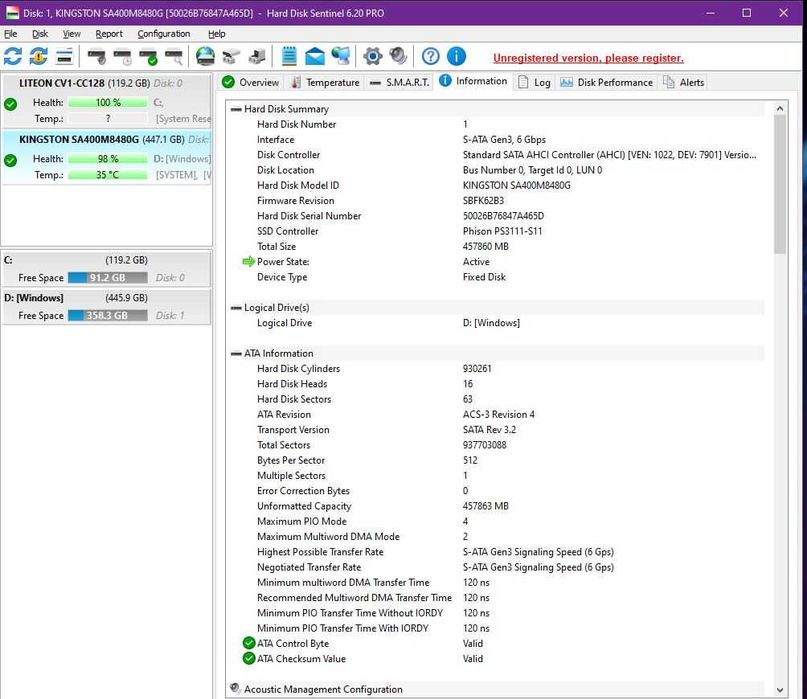The width and height of the screenshot is (807, 699).
Task: Select the KINGSTON SA400M8480G disk entry
Action: (x=107, y=157)
